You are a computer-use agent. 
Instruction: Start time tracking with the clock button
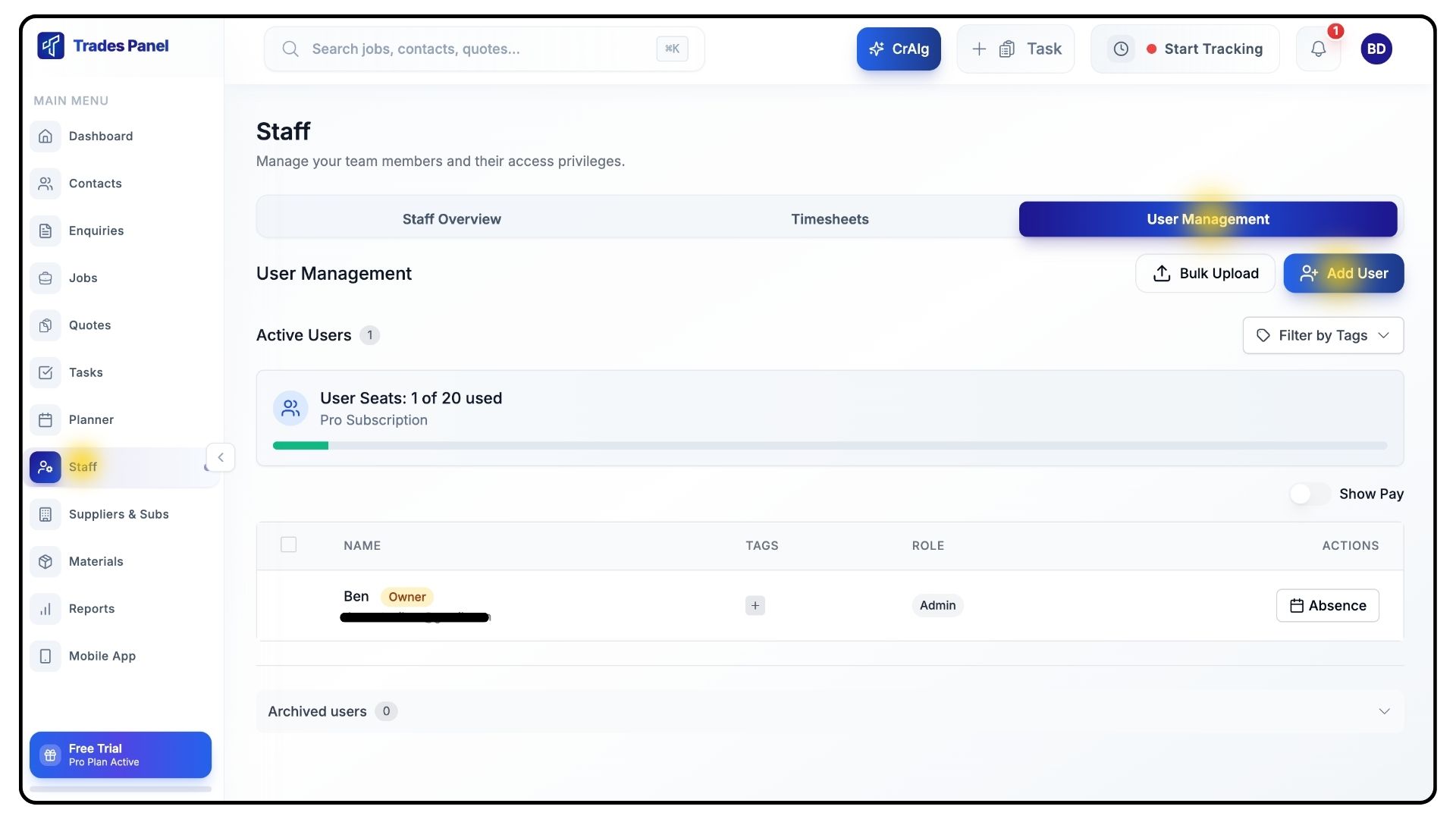[x=1121, y=49]
